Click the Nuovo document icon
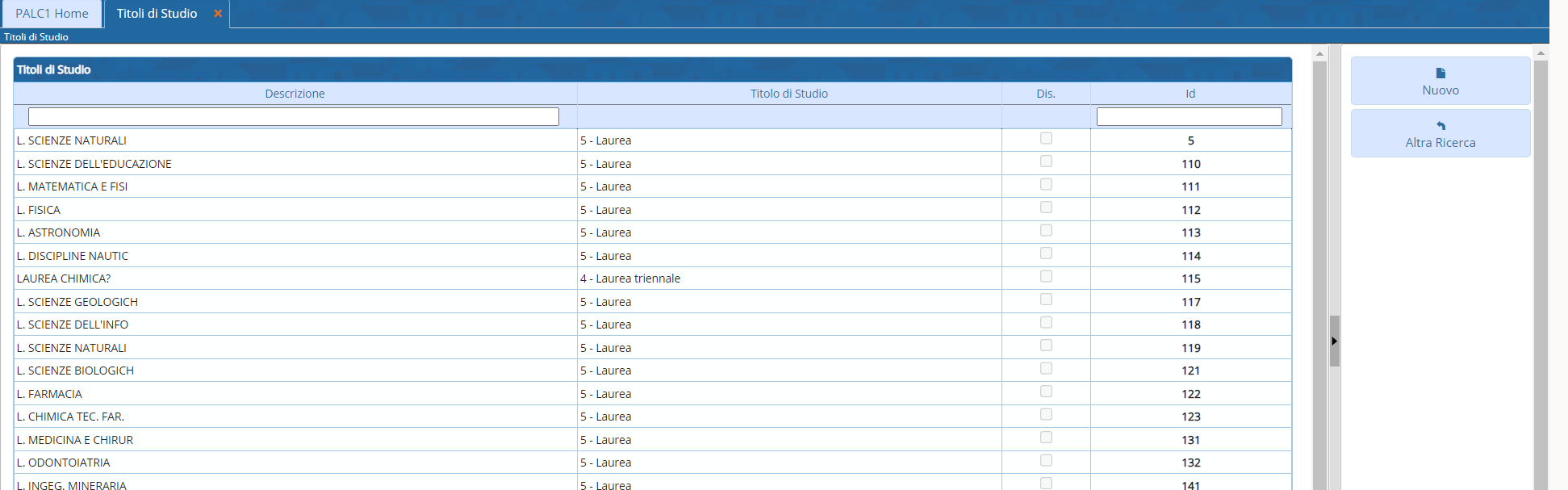This screenshot has width=1568, height=490. [1440, 73]
